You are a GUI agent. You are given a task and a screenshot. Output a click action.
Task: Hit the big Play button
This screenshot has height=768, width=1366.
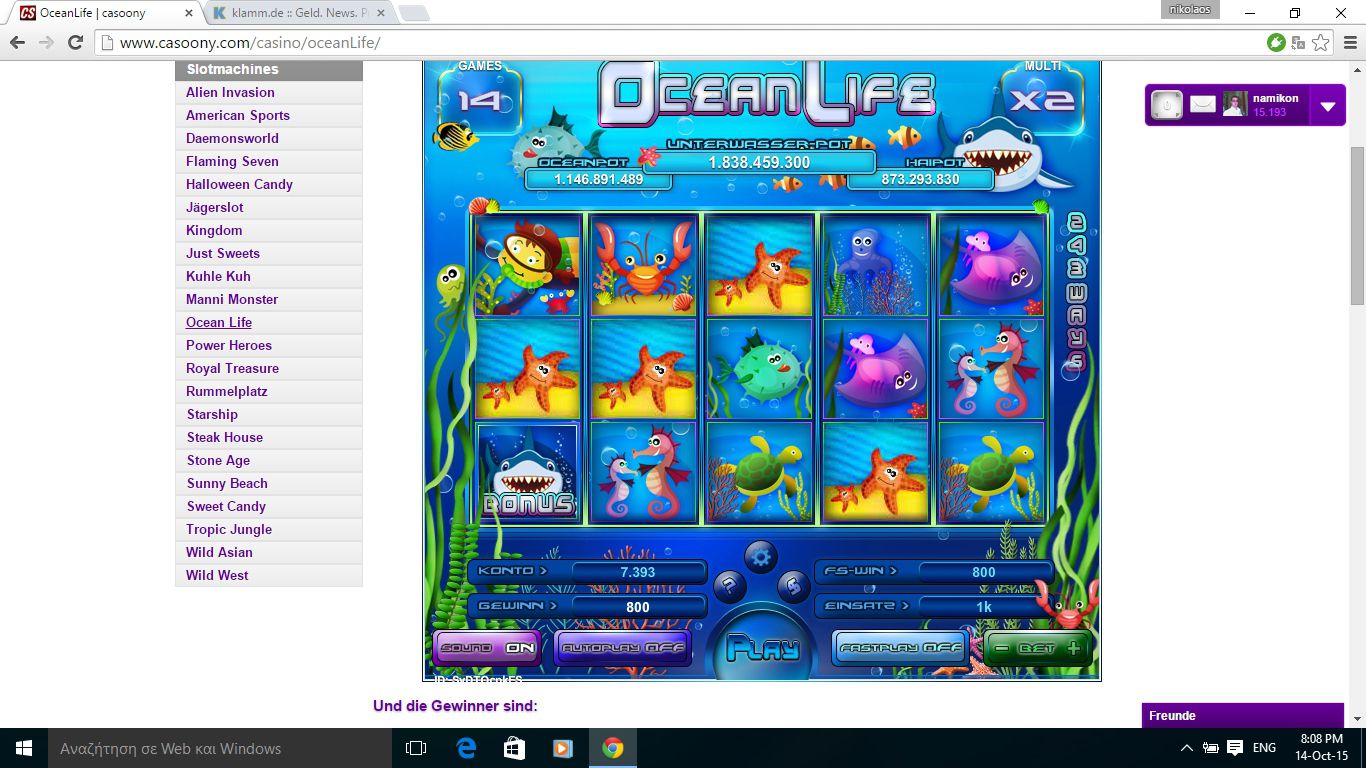click(762, 648)
